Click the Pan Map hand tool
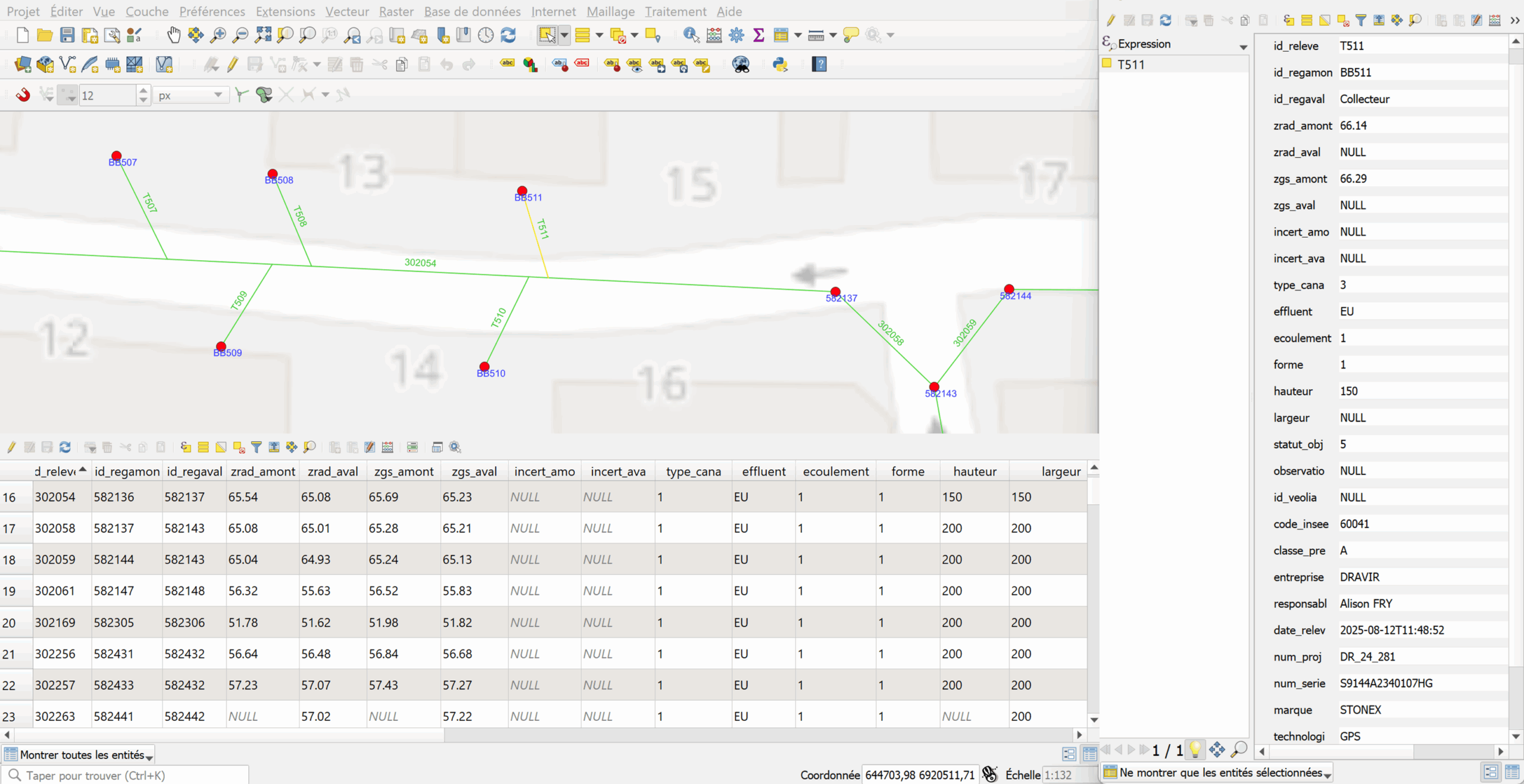 click(x=173, y=35)
